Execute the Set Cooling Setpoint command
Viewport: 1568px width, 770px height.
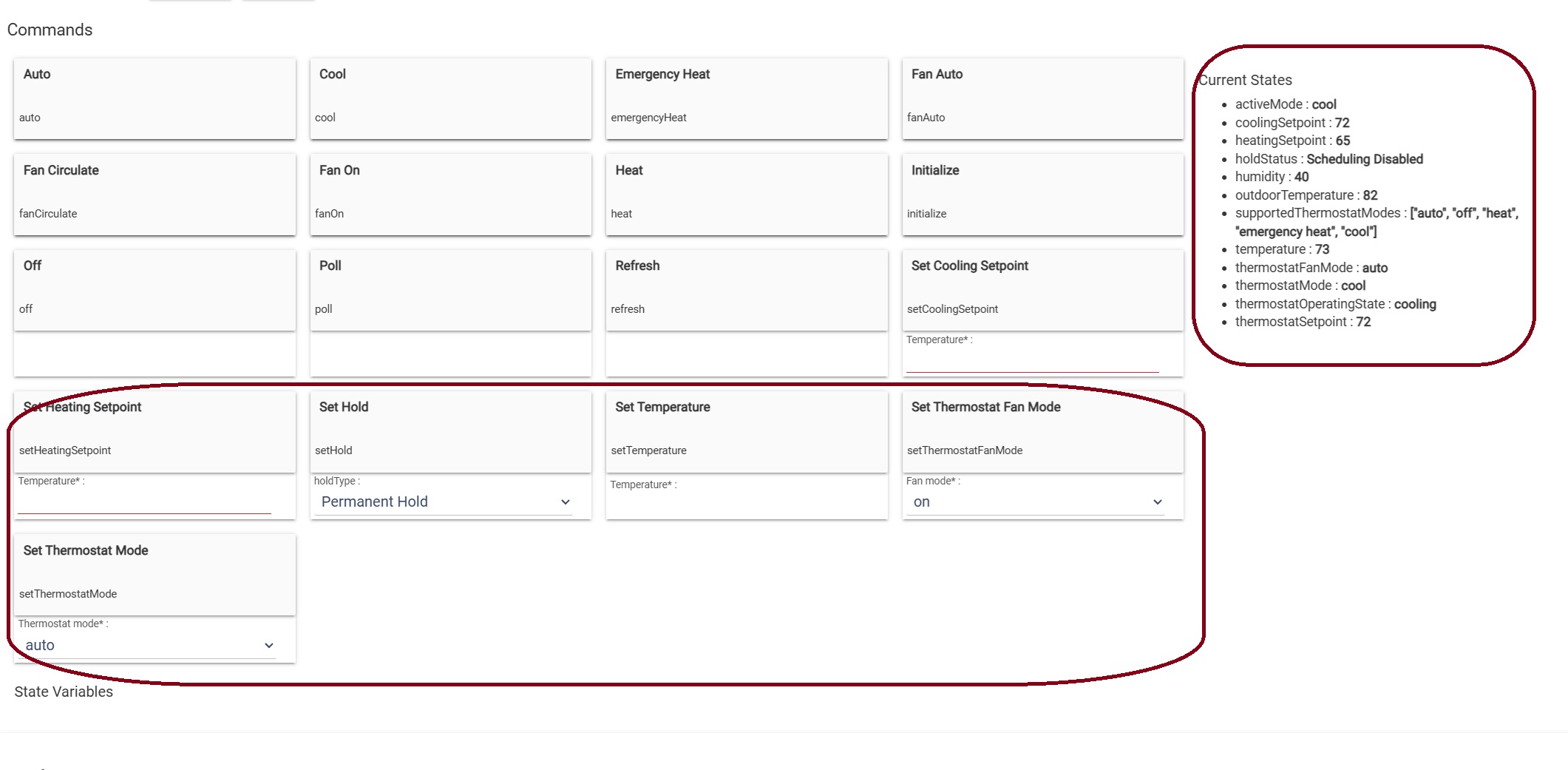pyautogui.click(x=1042, y=289)
